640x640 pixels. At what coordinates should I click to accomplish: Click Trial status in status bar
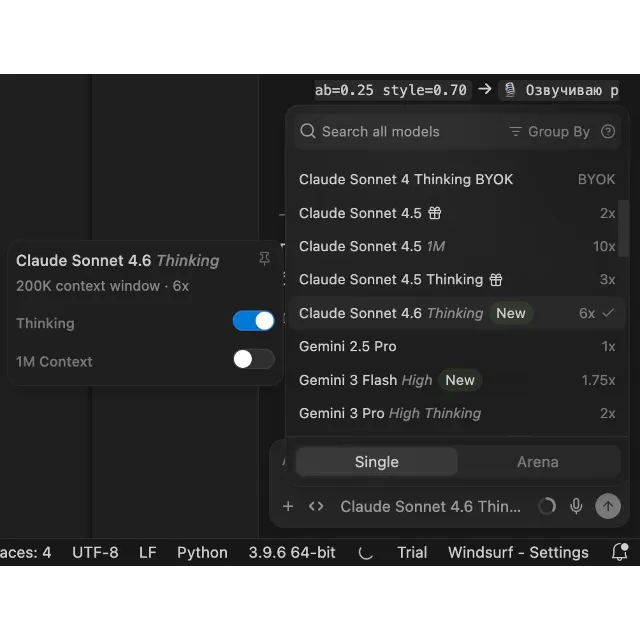pos(412,552)
